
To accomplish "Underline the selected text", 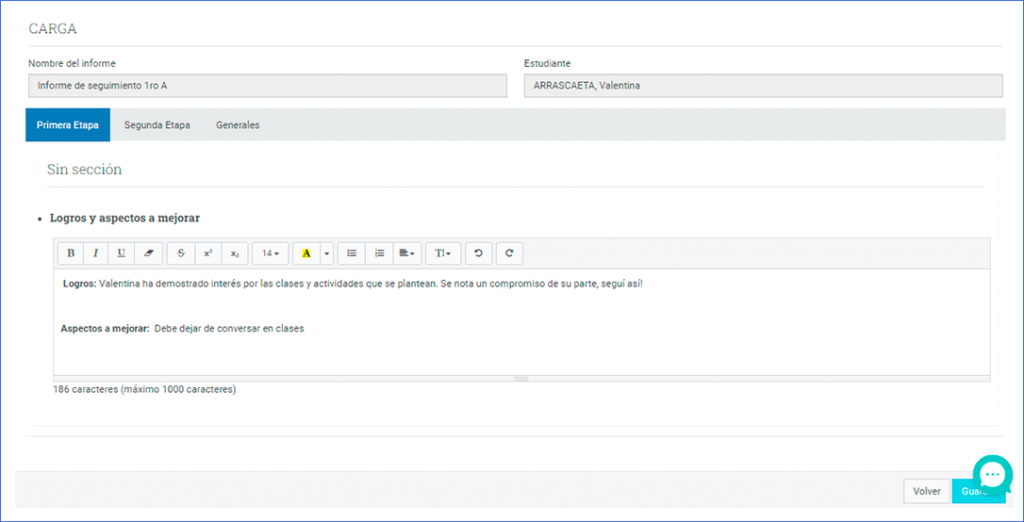I will point(122,253).
